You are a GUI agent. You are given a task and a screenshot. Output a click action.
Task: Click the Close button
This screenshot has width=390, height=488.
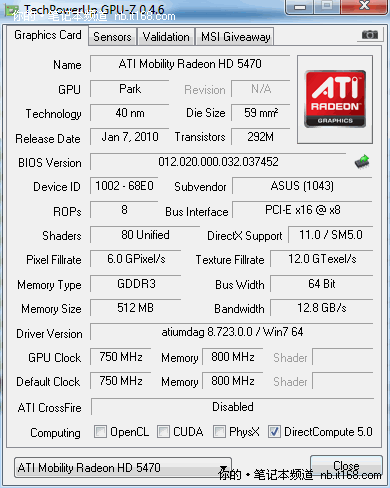pyautogui.click(x=346, y=466)
